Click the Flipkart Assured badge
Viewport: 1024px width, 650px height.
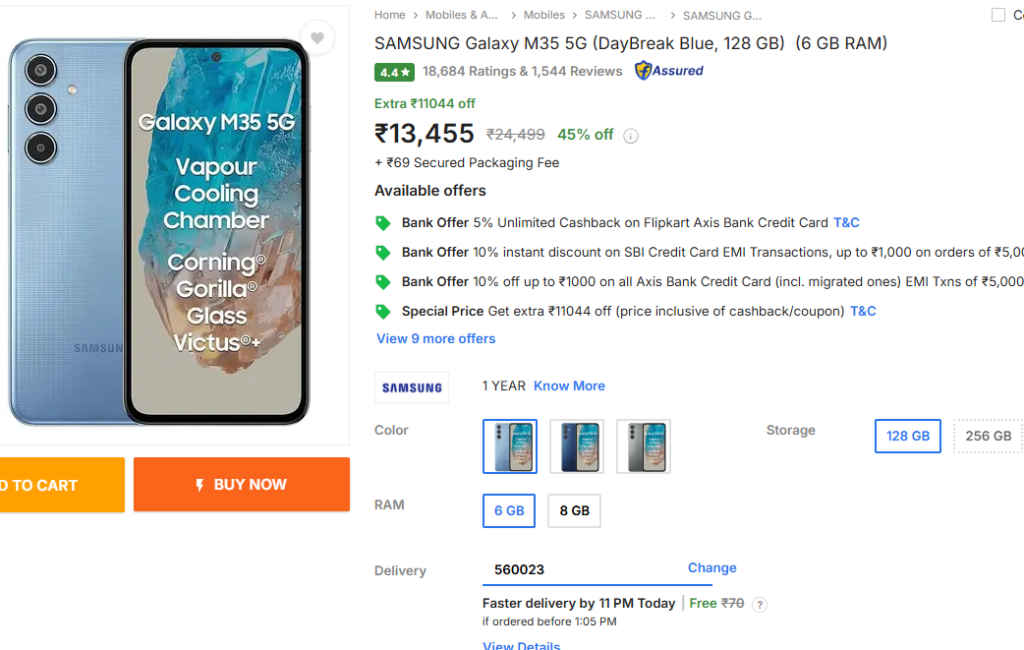click(668, 70)
